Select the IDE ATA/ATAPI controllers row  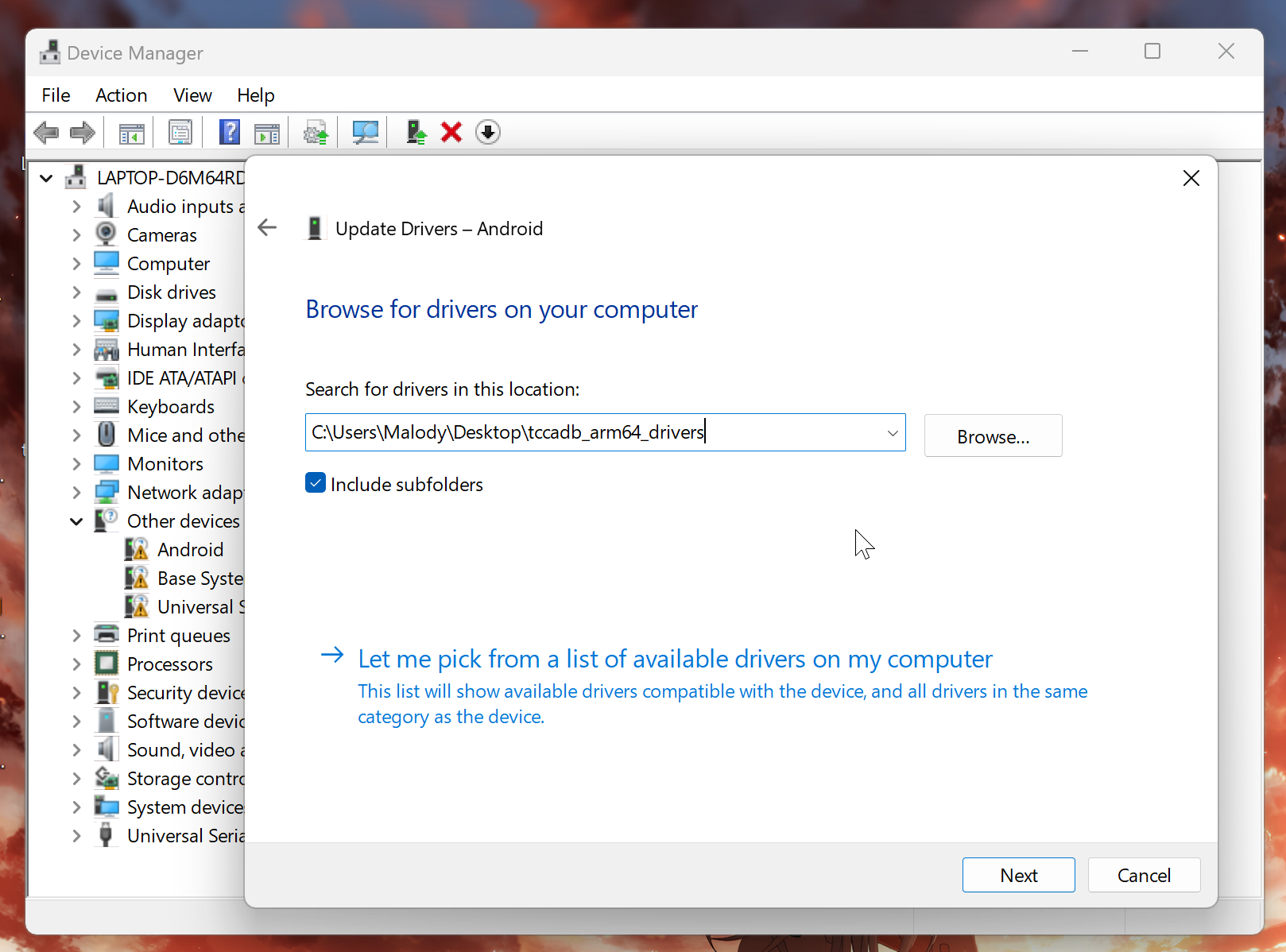tap(186, 378)
